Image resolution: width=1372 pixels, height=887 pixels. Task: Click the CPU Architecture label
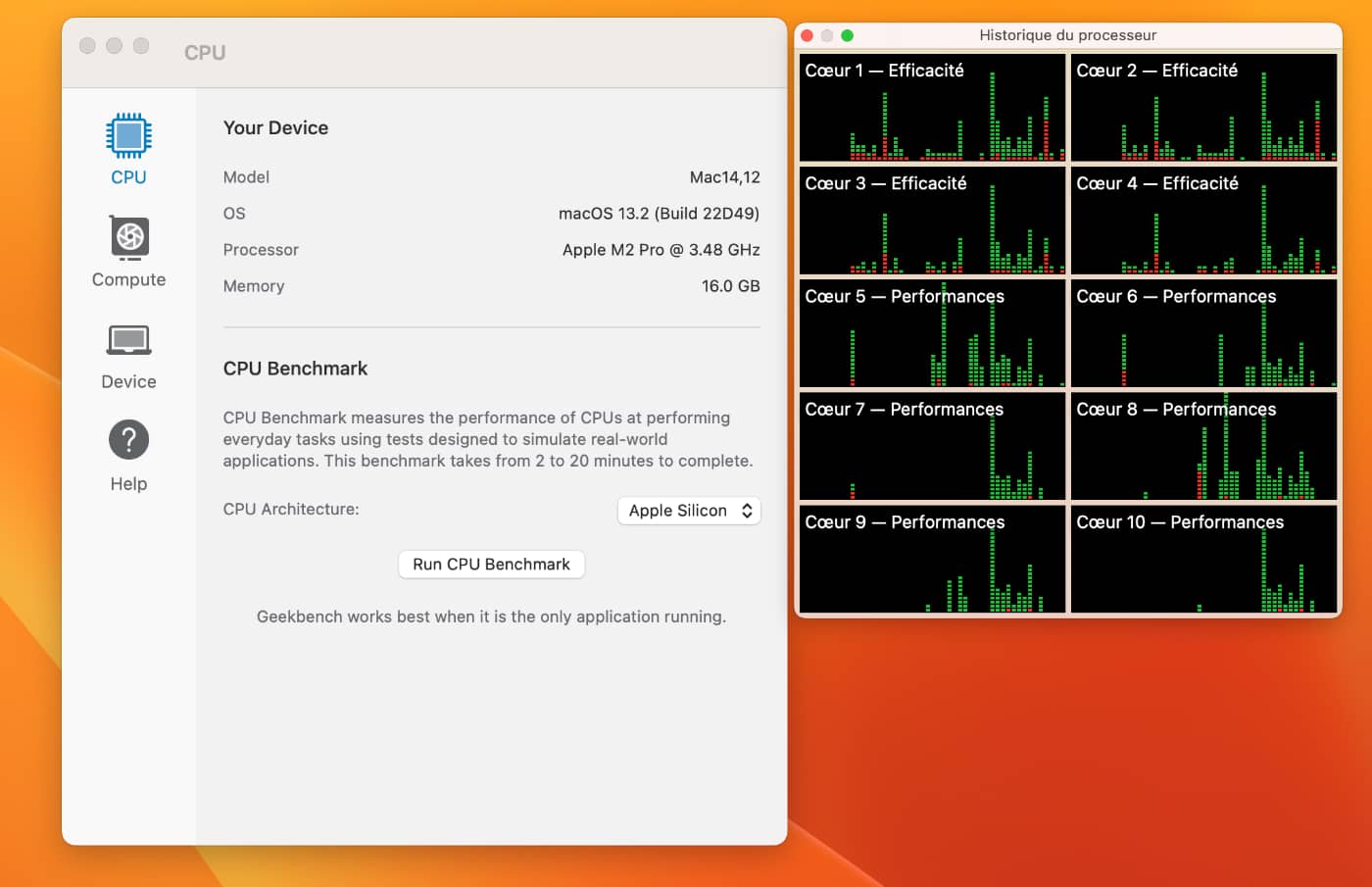(x=291, y=510)
